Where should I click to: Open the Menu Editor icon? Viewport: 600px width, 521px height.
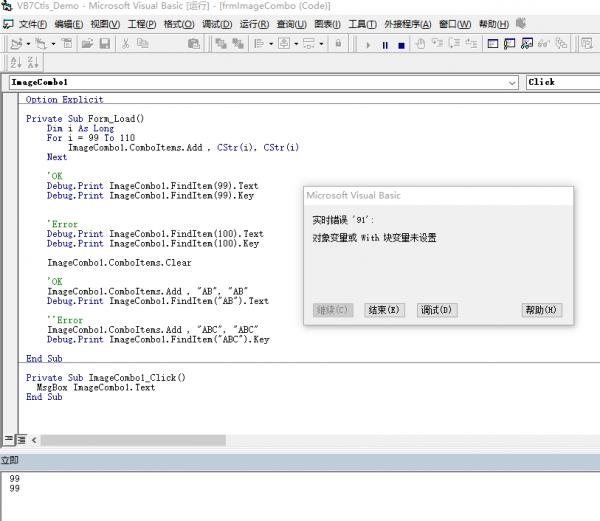coord(67,44)
